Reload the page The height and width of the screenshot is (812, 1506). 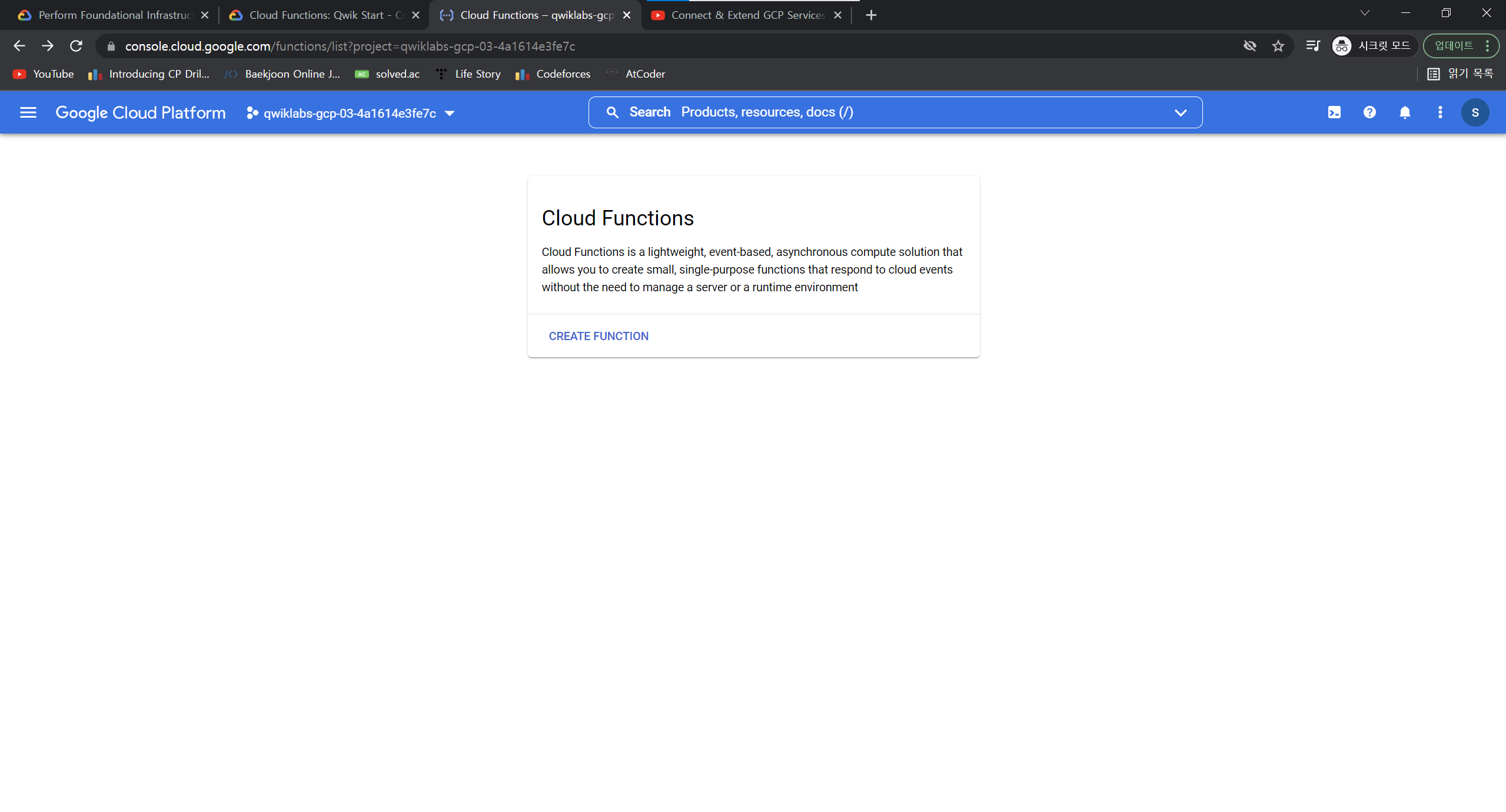(76, 46)
